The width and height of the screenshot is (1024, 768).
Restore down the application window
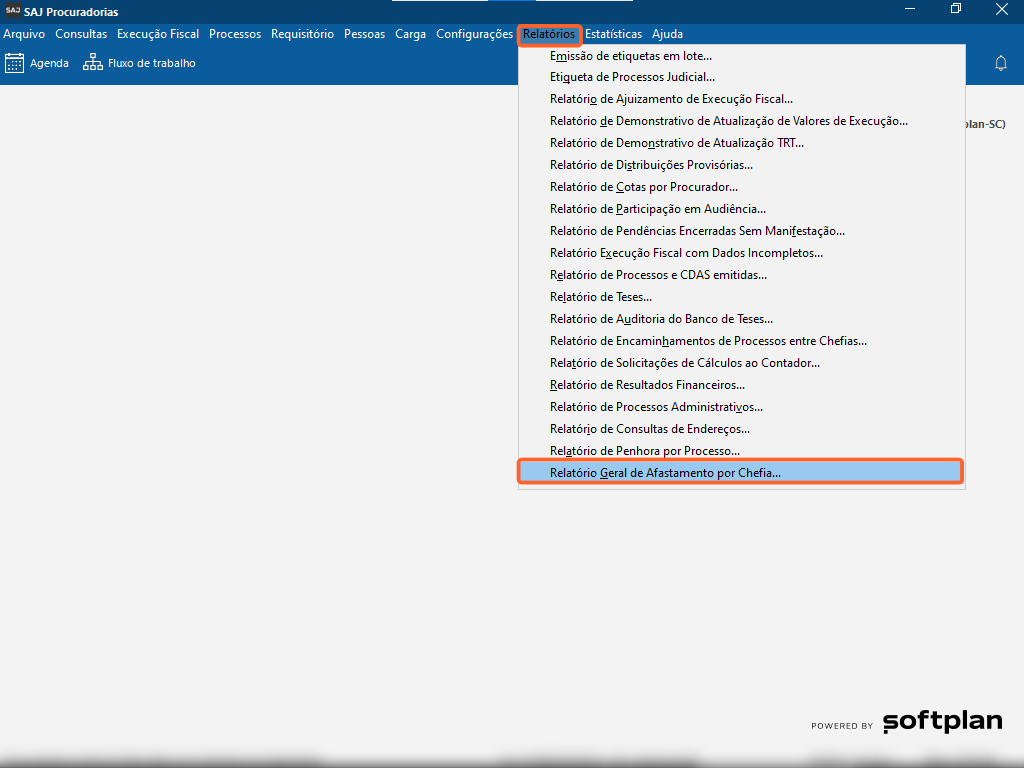pos(956,11)
